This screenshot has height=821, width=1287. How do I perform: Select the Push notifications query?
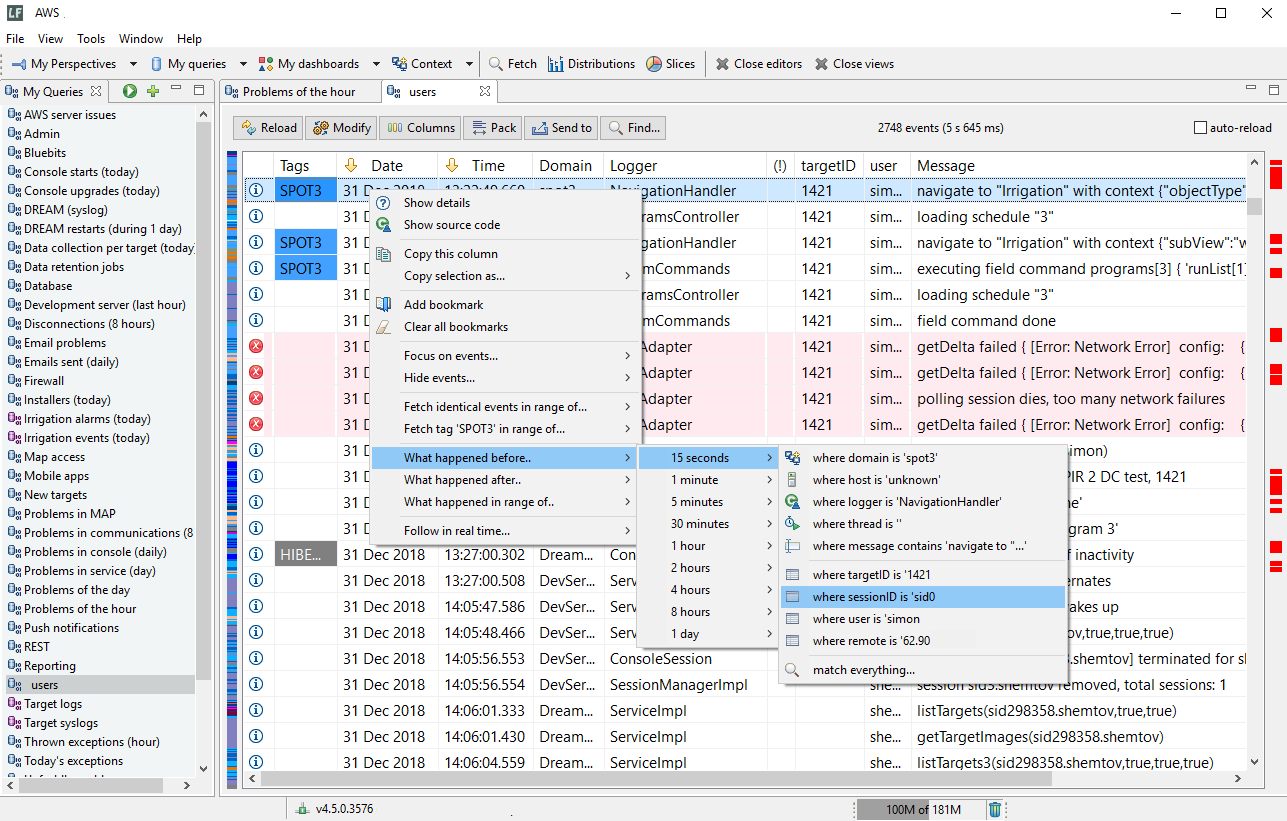click(x=71, y=628)
